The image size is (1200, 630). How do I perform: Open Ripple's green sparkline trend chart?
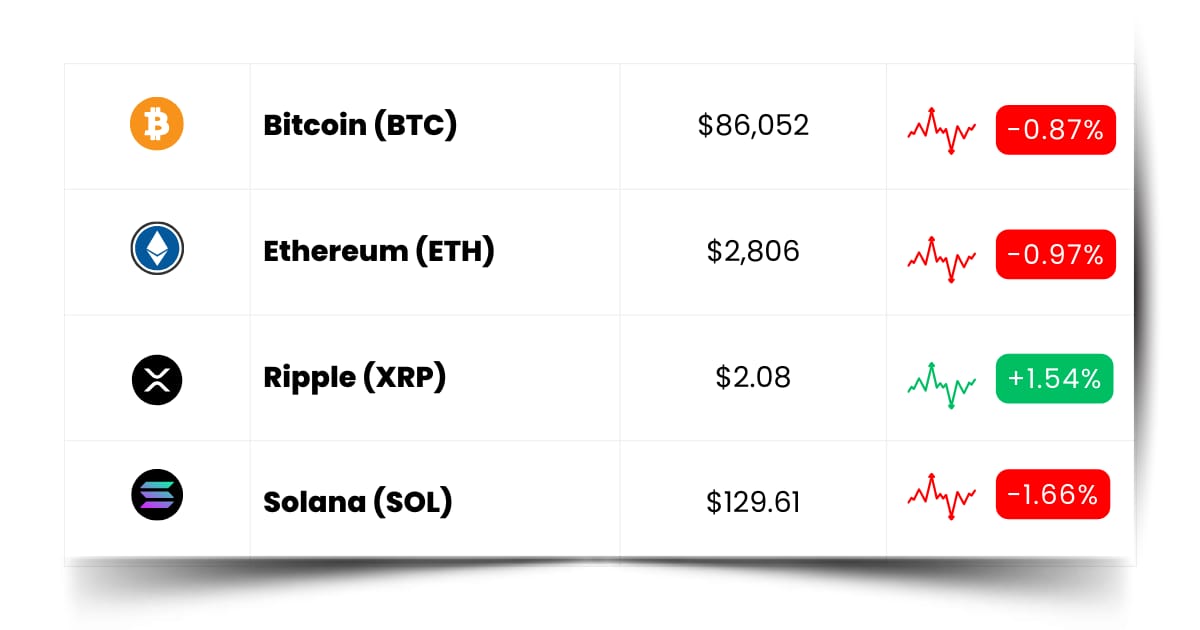pyautogui.click(x=942, y=384)
